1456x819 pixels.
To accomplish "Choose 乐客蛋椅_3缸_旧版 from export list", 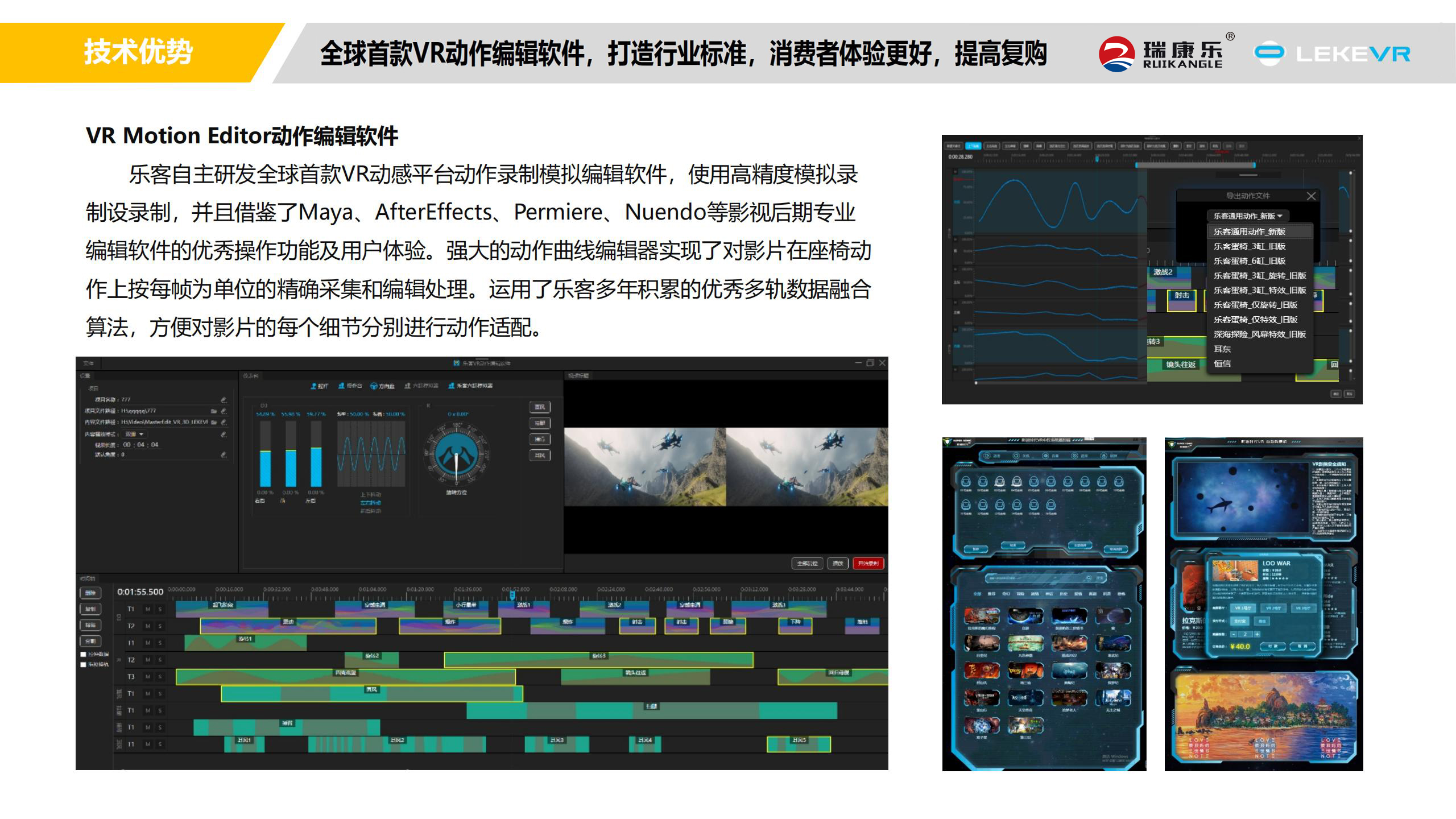I will click(1259, 246).
